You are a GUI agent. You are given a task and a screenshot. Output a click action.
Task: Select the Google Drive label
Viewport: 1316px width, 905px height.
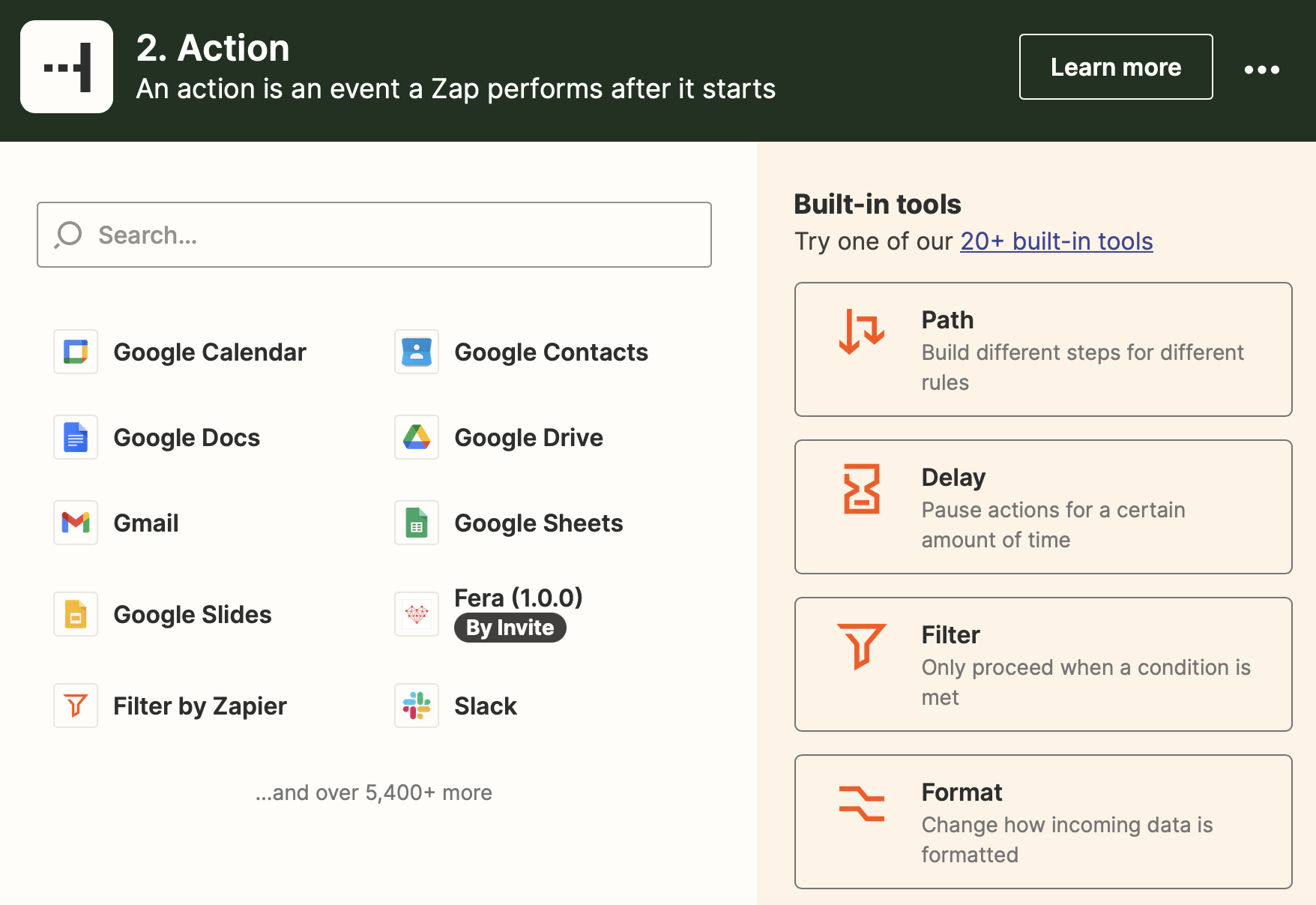coord(528,437)
